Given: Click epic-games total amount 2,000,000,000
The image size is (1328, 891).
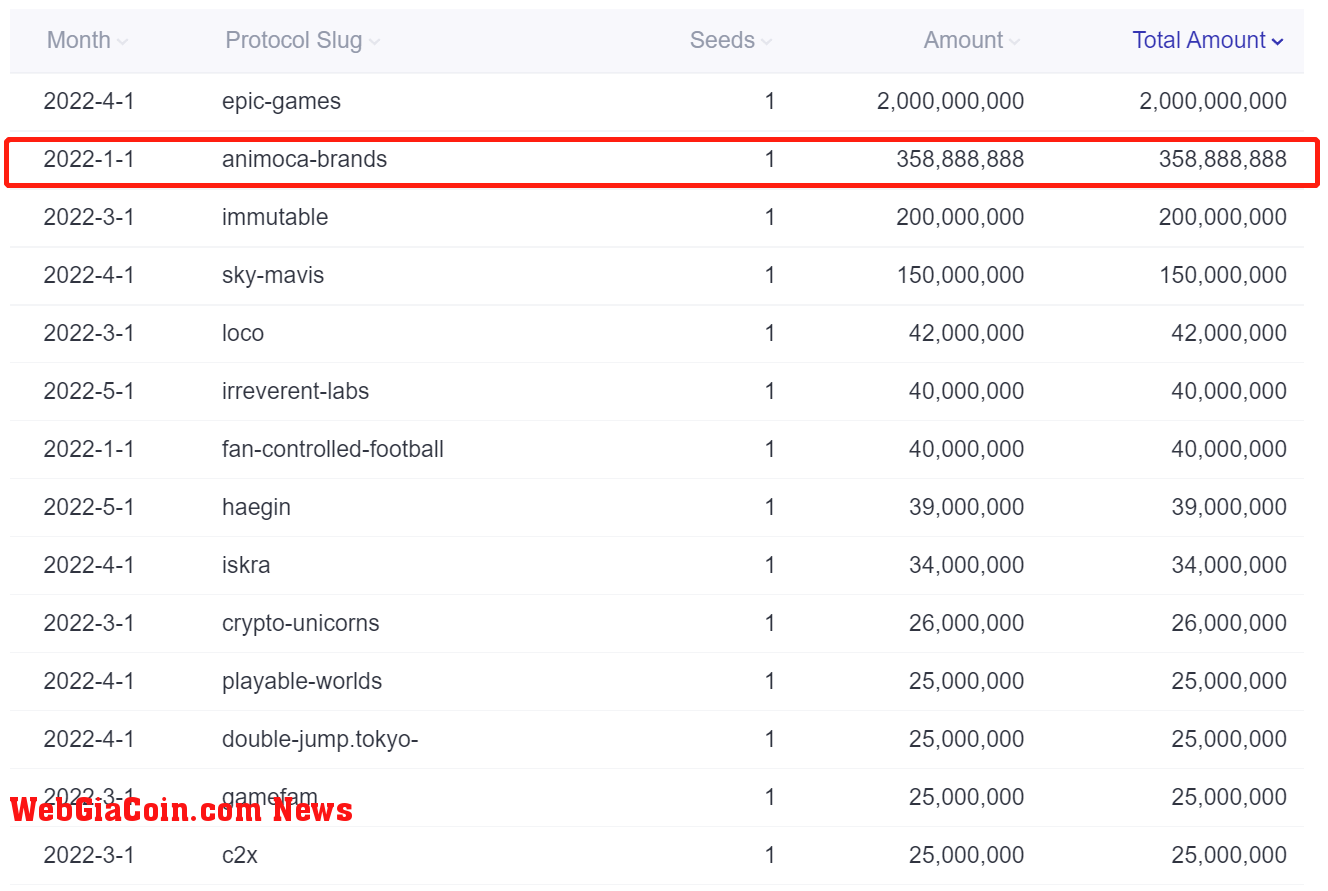Looking at the screenshot, I should [x=1213, y=101].
